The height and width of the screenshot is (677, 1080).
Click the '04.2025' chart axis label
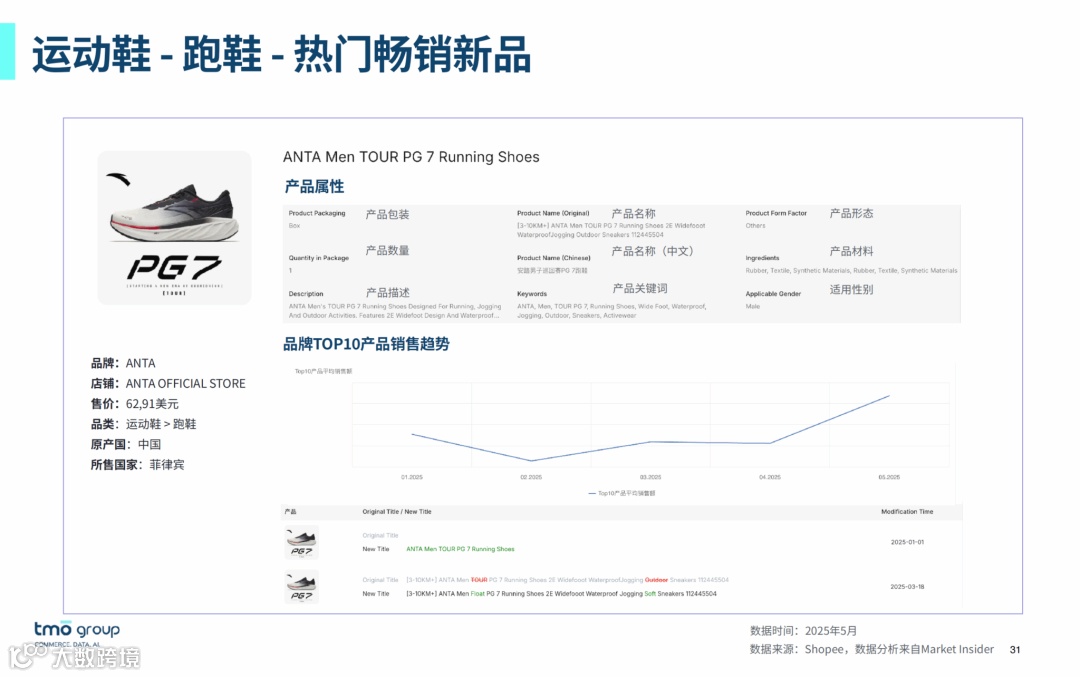[770, 477]
